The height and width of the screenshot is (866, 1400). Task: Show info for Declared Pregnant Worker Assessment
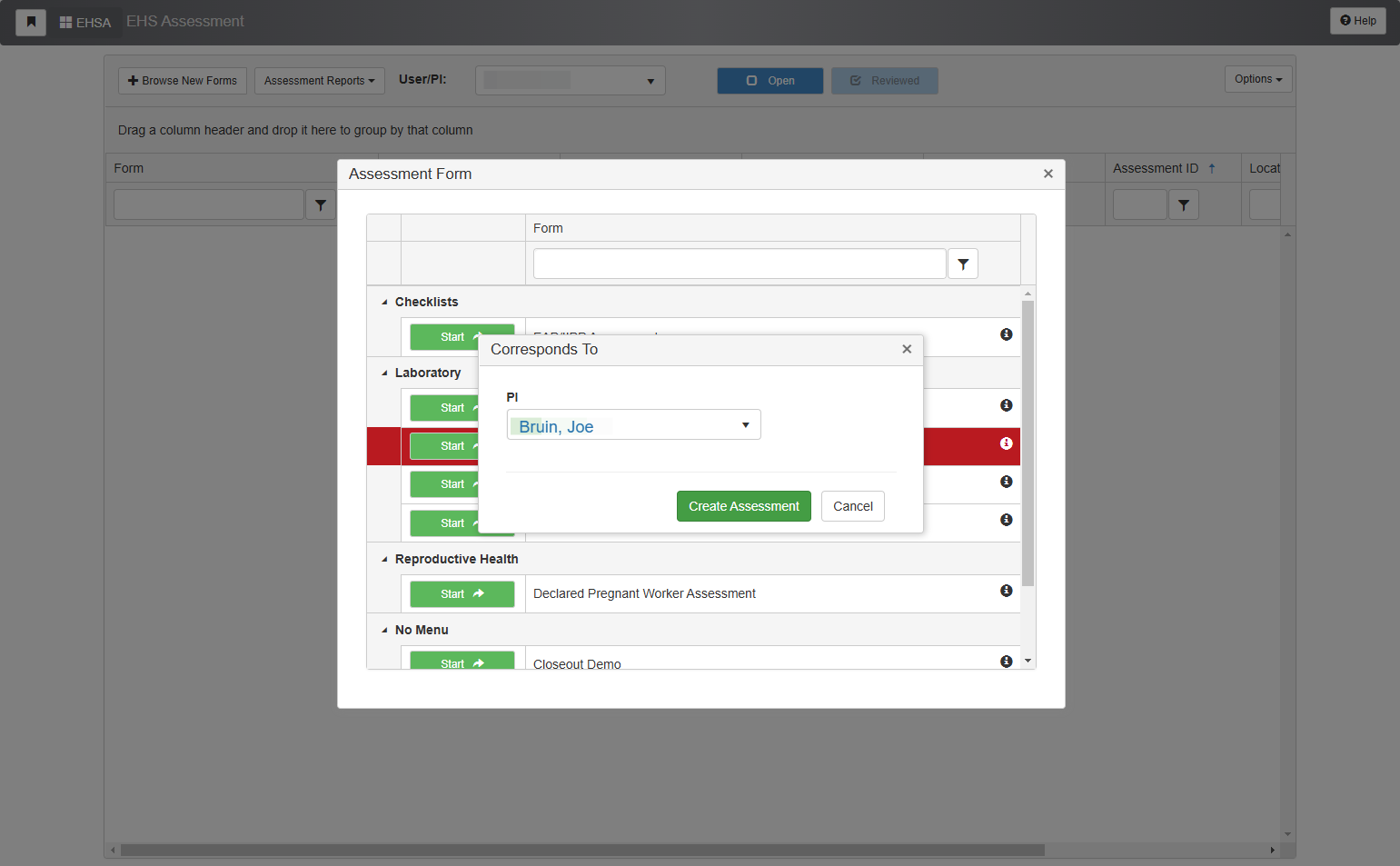coord(1007,591)
